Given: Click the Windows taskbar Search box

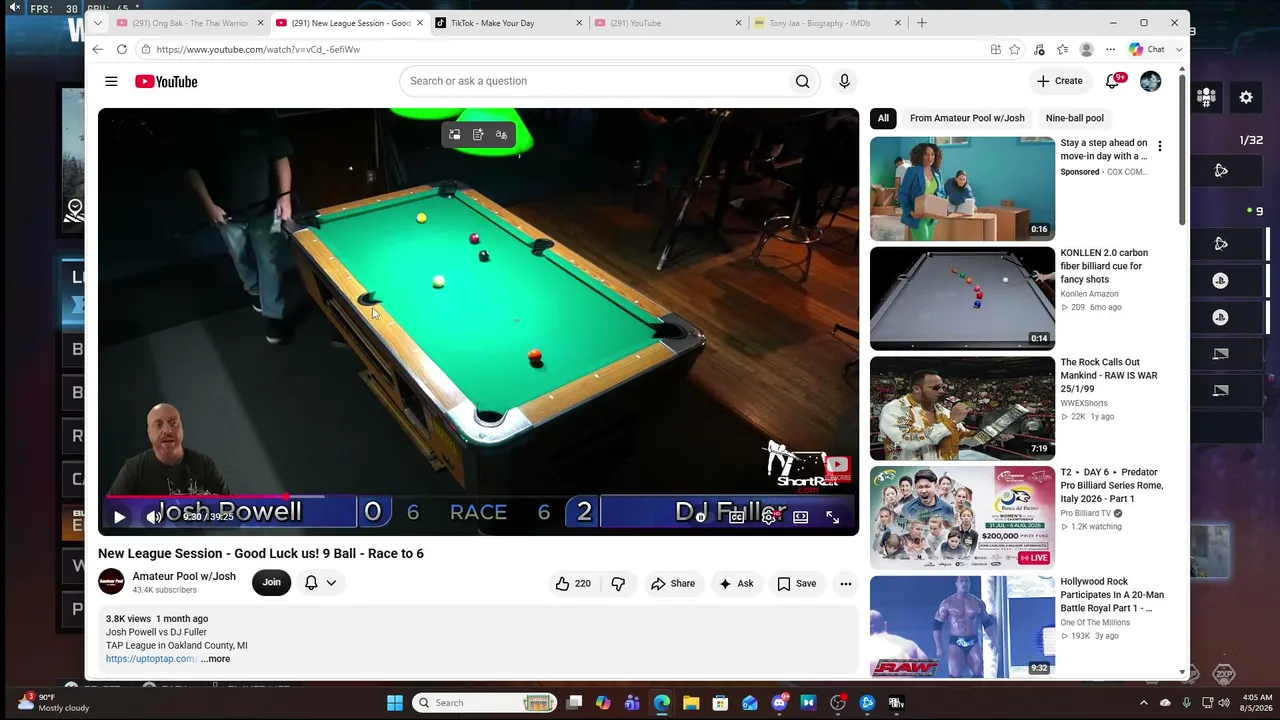Looking at the screenshot, I should tap(485, 703).
